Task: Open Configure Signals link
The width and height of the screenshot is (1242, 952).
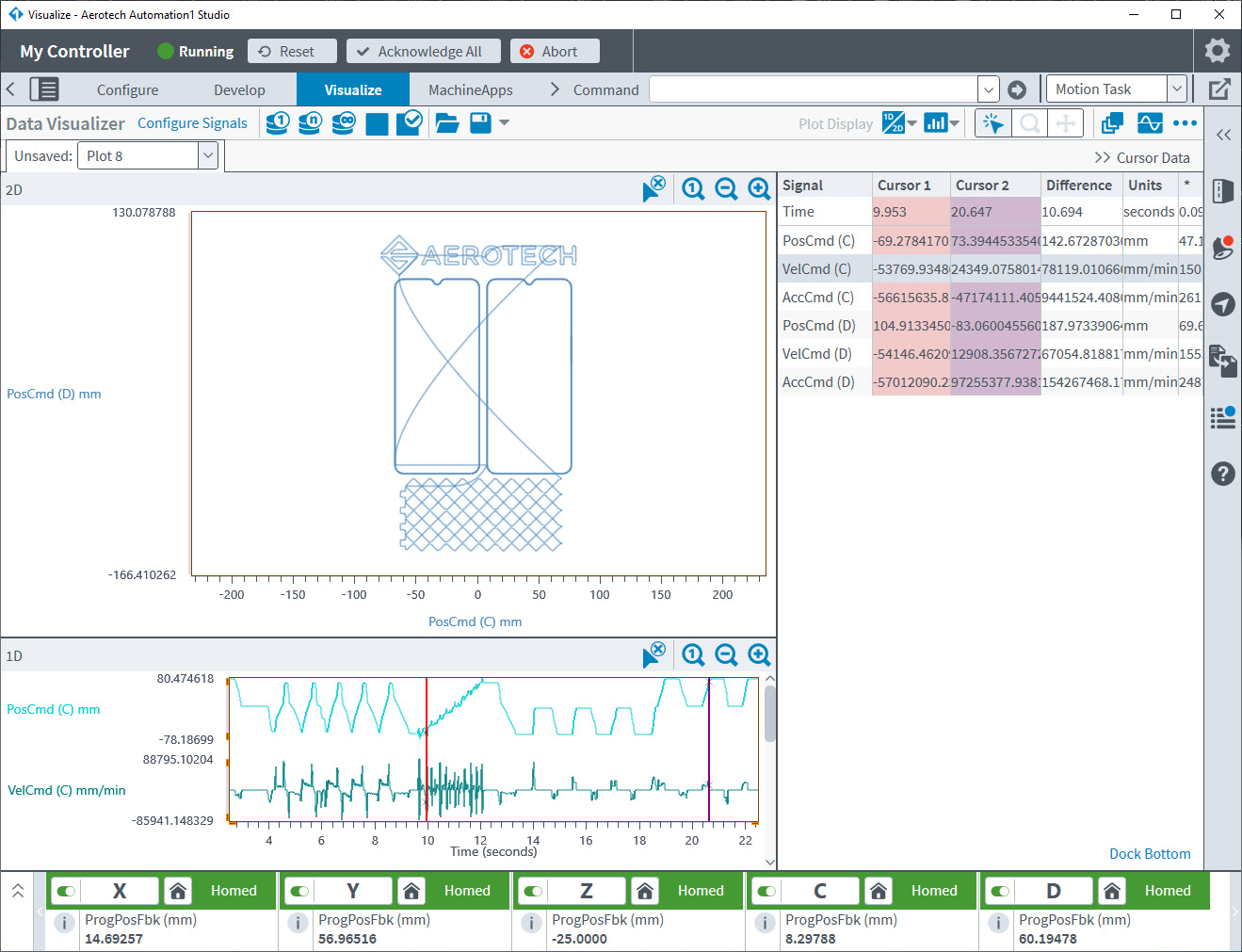Action: (x=192, y=123)
